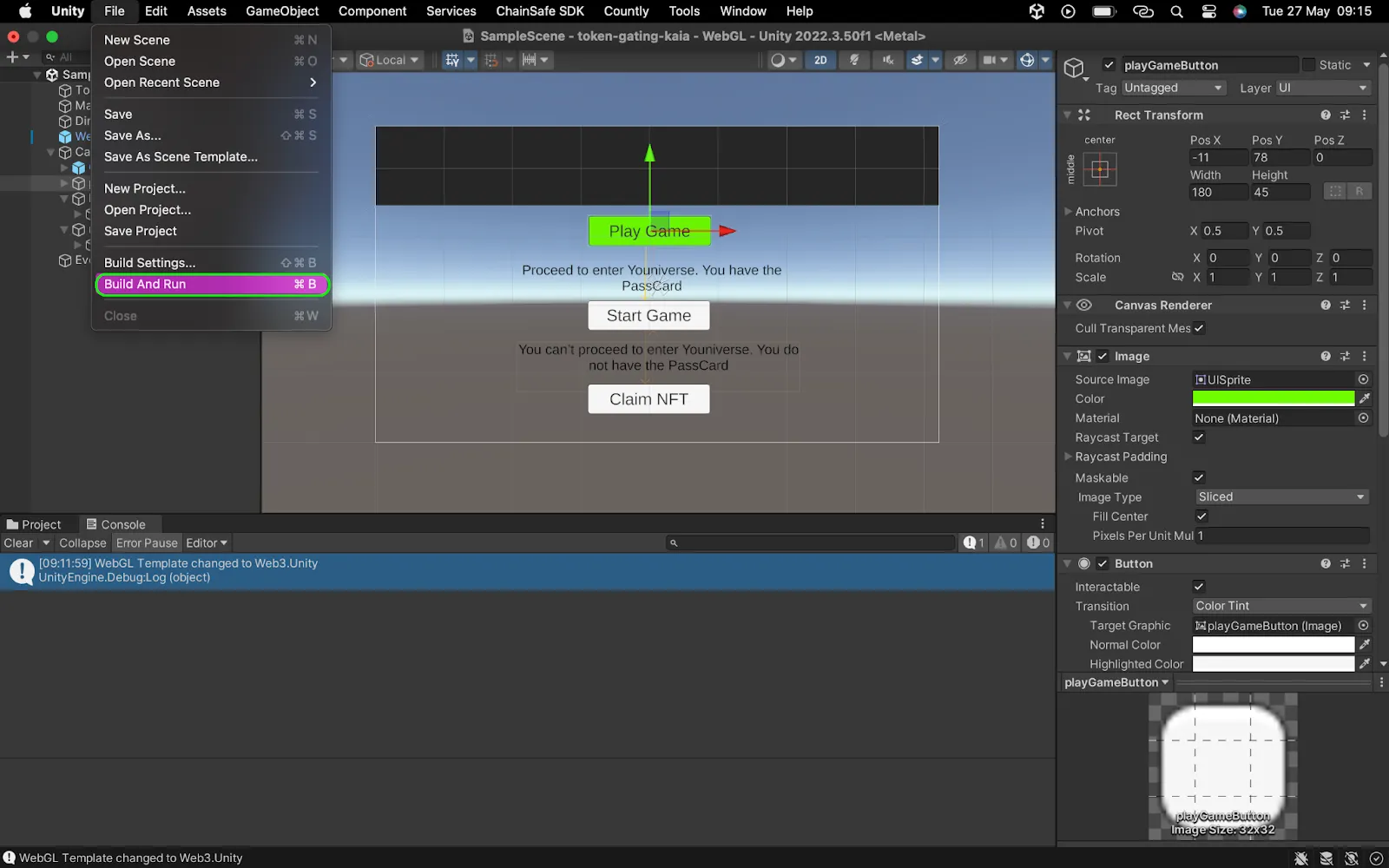Select Build And Run menu item
1389x868 pixels.
[211, 284]
